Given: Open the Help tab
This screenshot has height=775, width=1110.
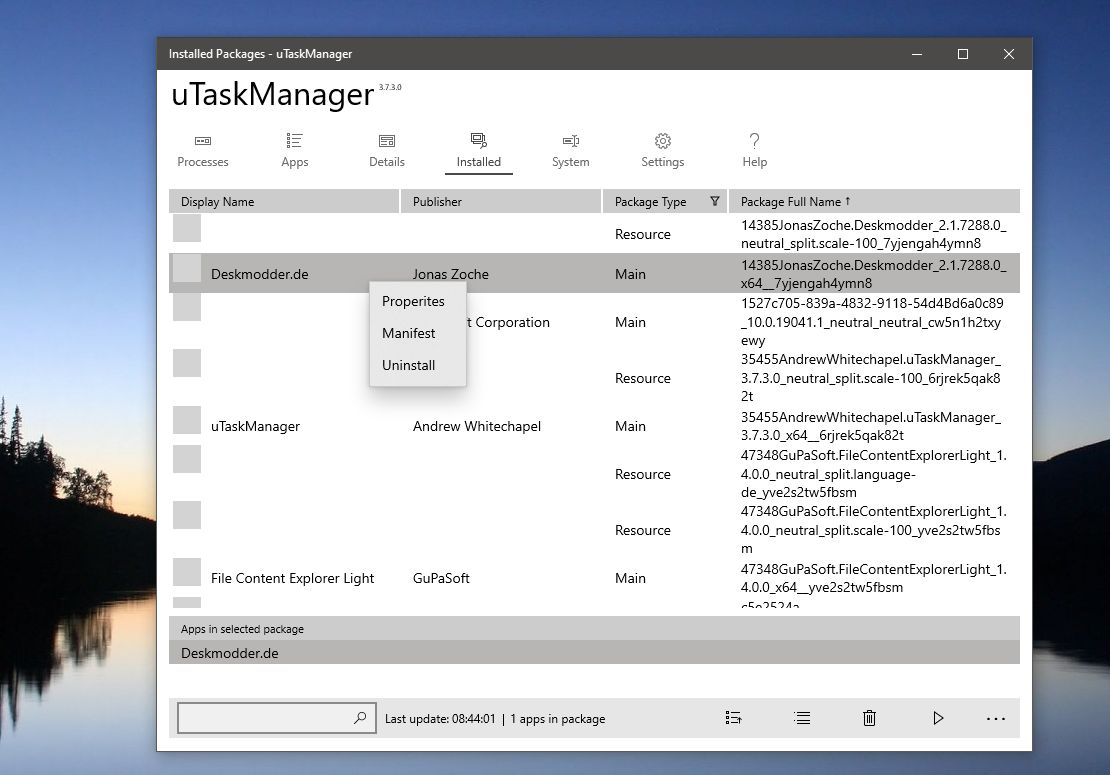Looking at the screenshot, I should coord(755,151).
